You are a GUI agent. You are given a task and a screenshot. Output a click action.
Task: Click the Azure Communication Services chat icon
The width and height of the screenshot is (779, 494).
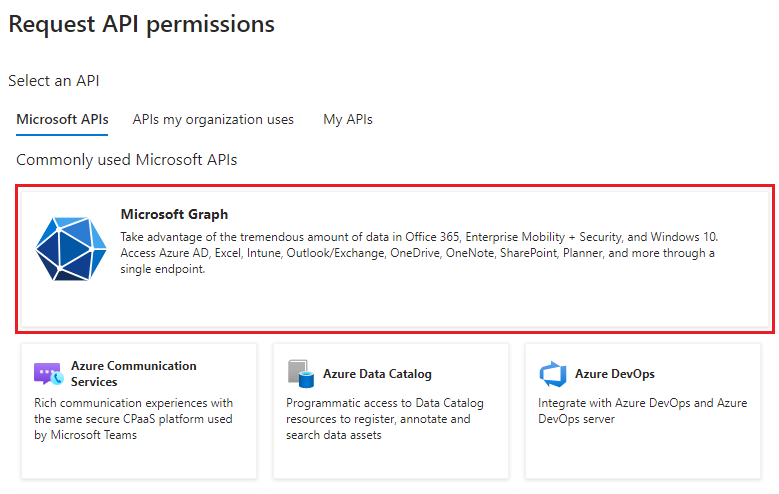click(x=48, y=374)
